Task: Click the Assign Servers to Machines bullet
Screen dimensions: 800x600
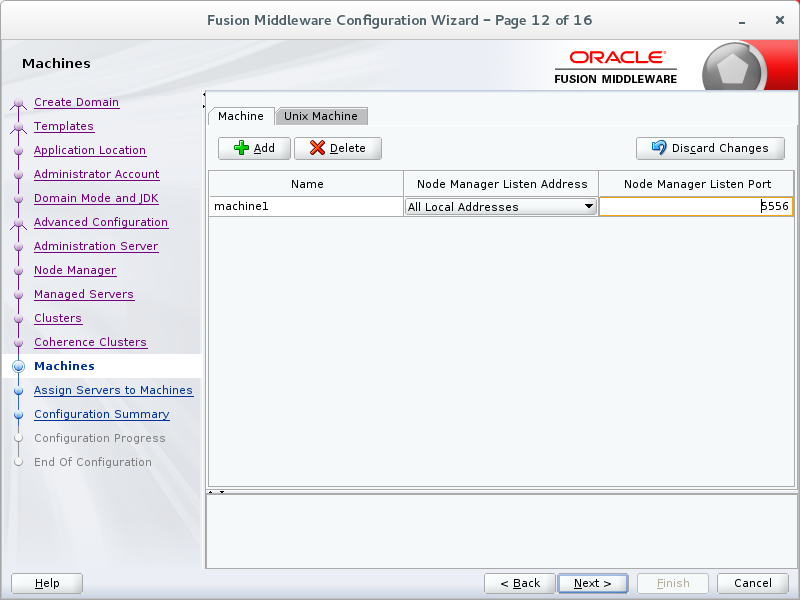Action: [19, 391]
